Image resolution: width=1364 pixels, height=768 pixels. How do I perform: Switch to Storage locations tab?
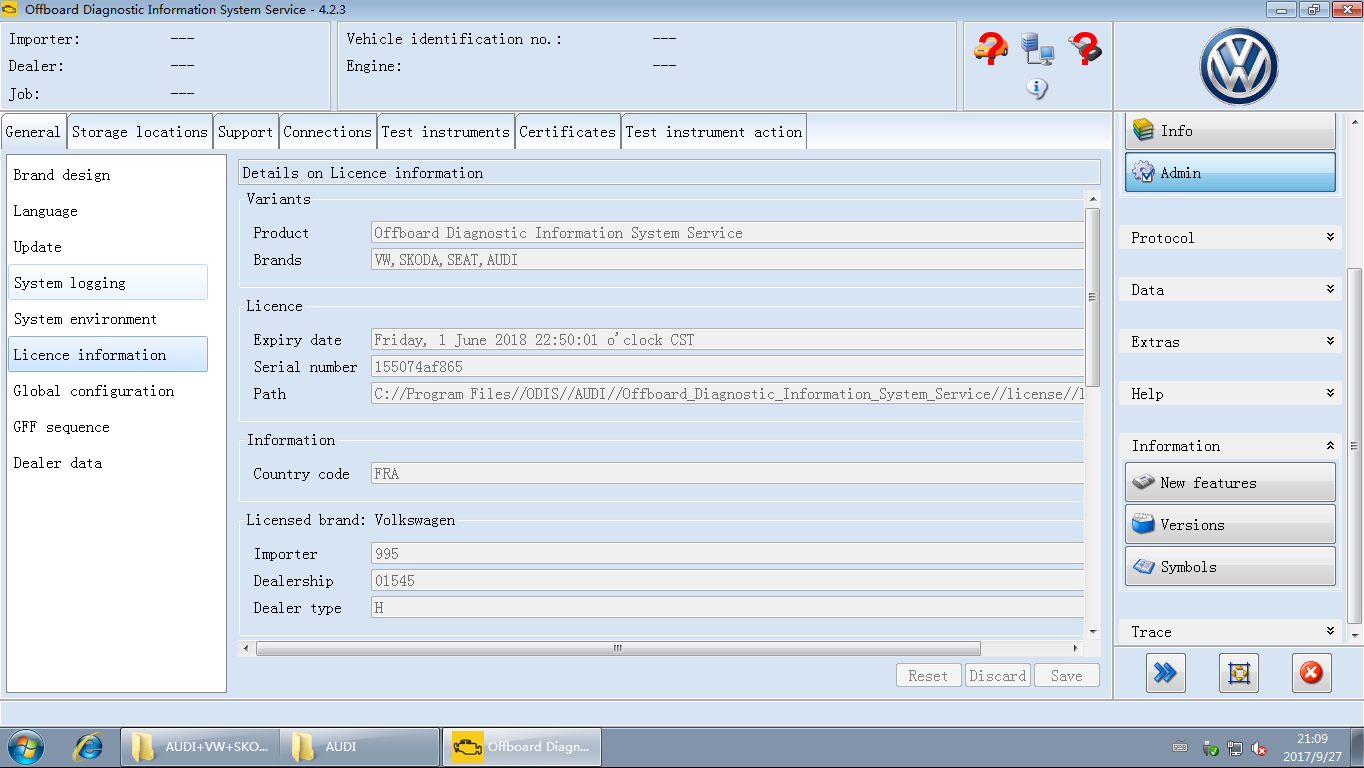click(x=140, y=132)
